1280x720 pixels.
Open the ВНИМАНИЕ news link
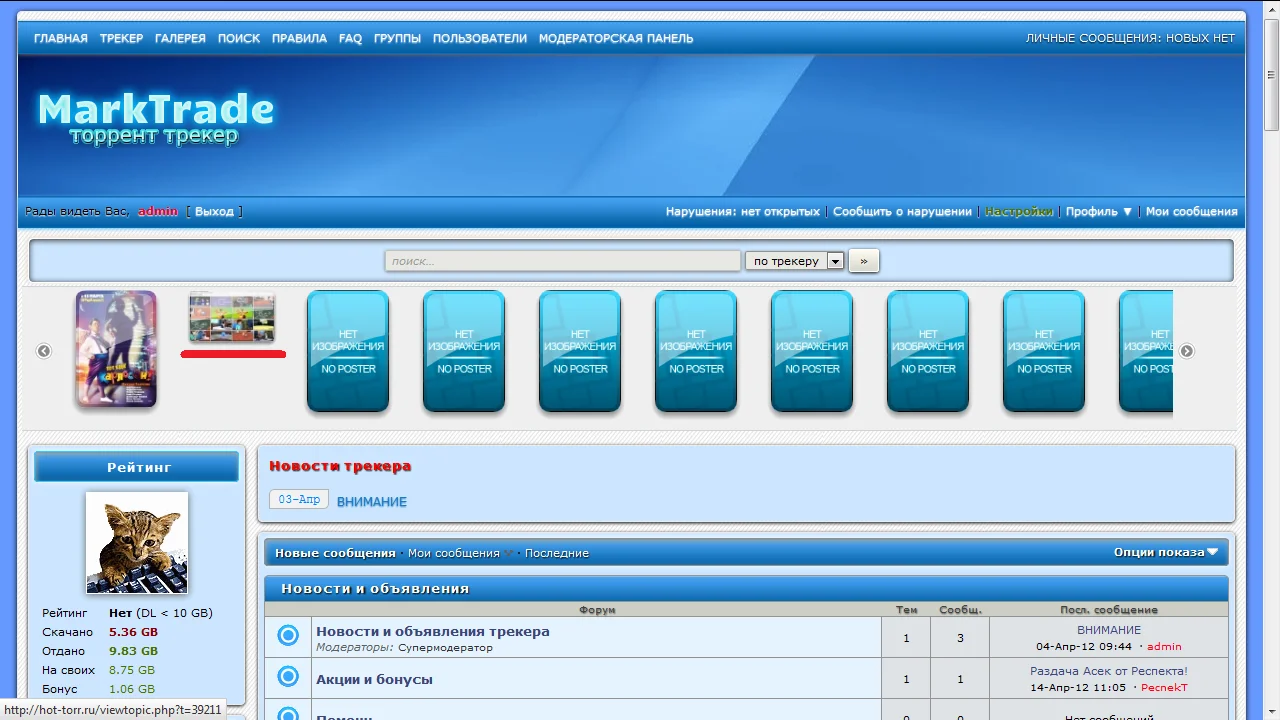pyautogui.click(x=372, y=502)
